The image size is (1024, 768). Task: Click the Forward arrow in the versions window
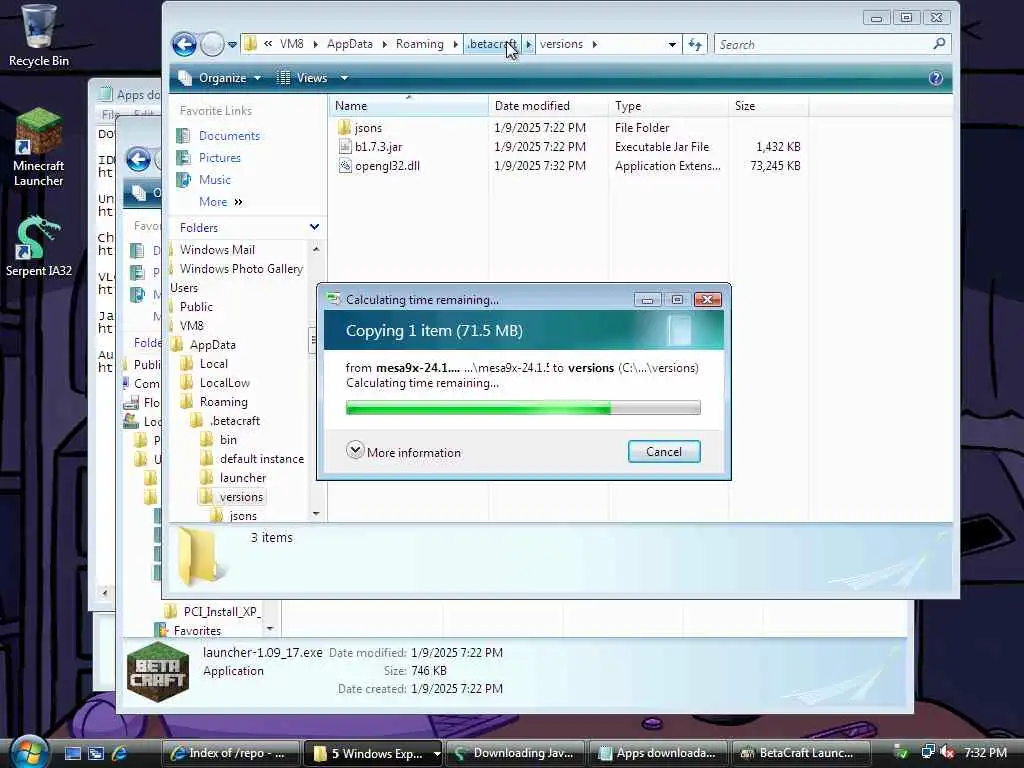pyautogui.click(x=212, y=44)
